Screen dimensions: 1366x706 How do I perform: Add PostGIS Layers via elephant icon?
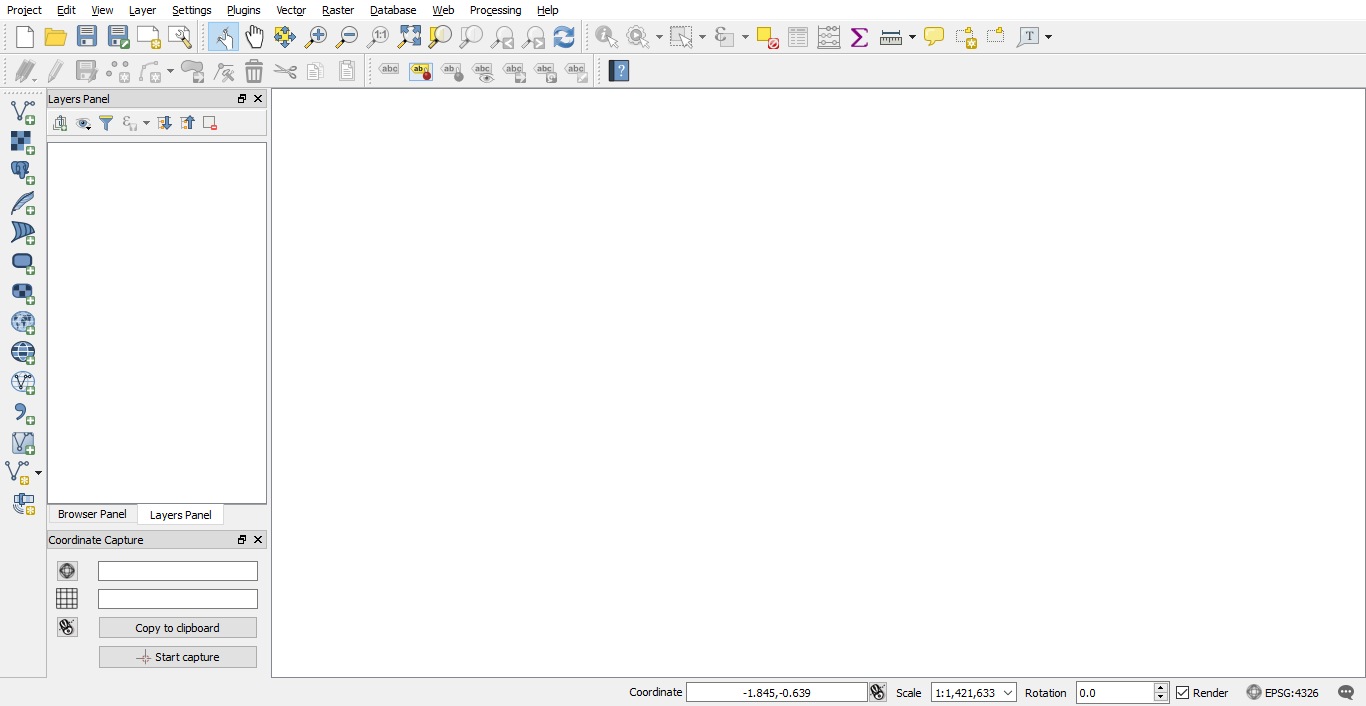coord(23,172)
